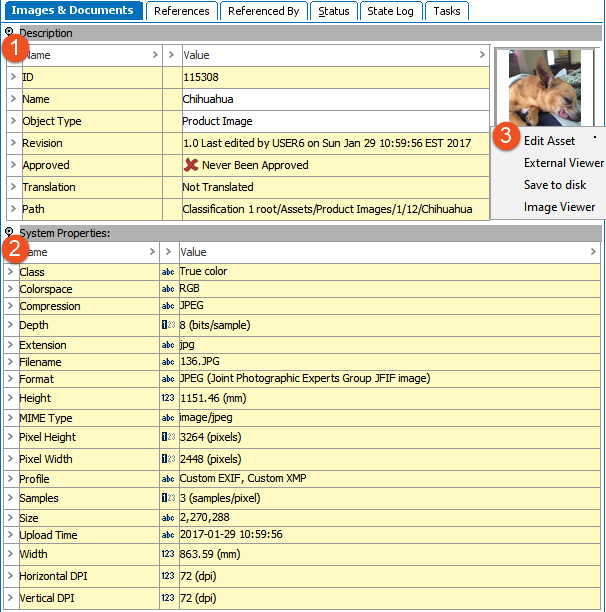Viewport: 606px width, 612px height.
Task: Click the number icon in Pixel Width row
Action: click(168, 459)
